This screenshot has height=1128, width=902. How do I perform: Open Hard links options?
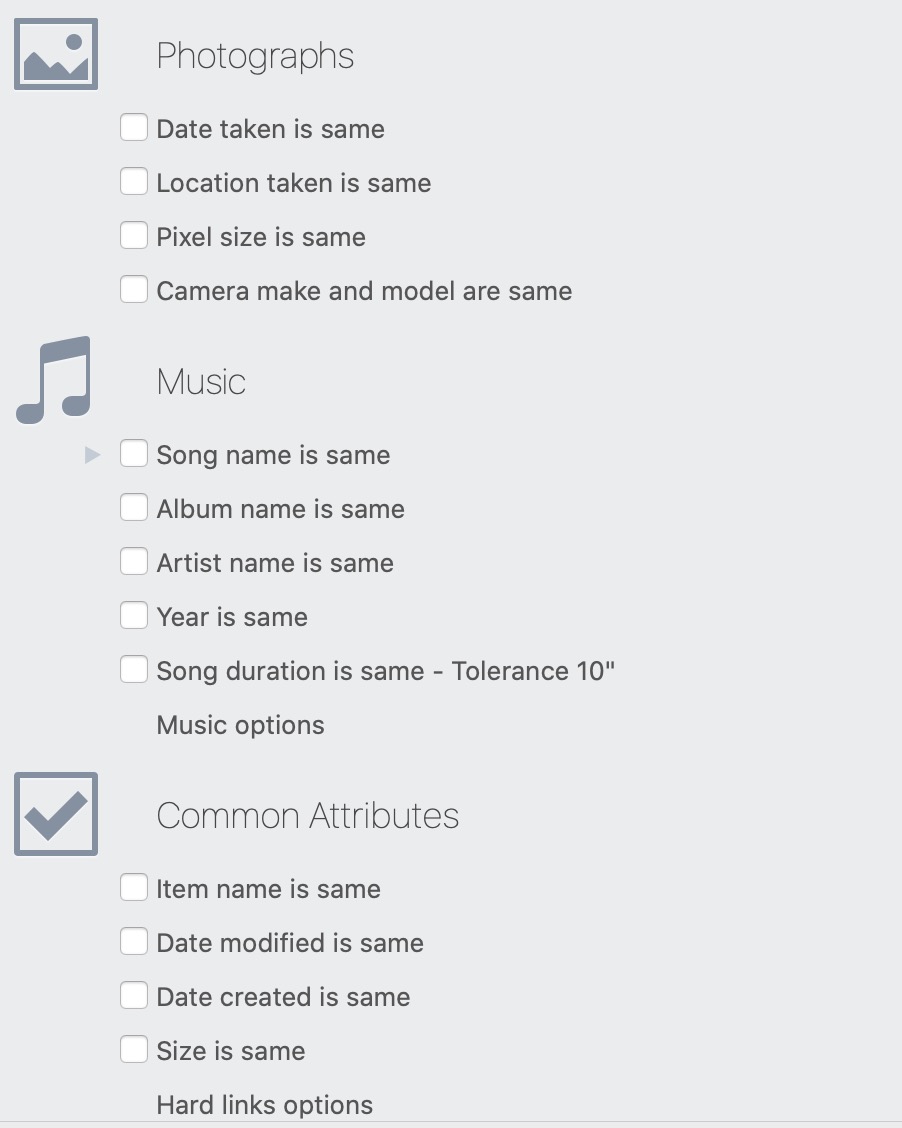click(265, 1105)
